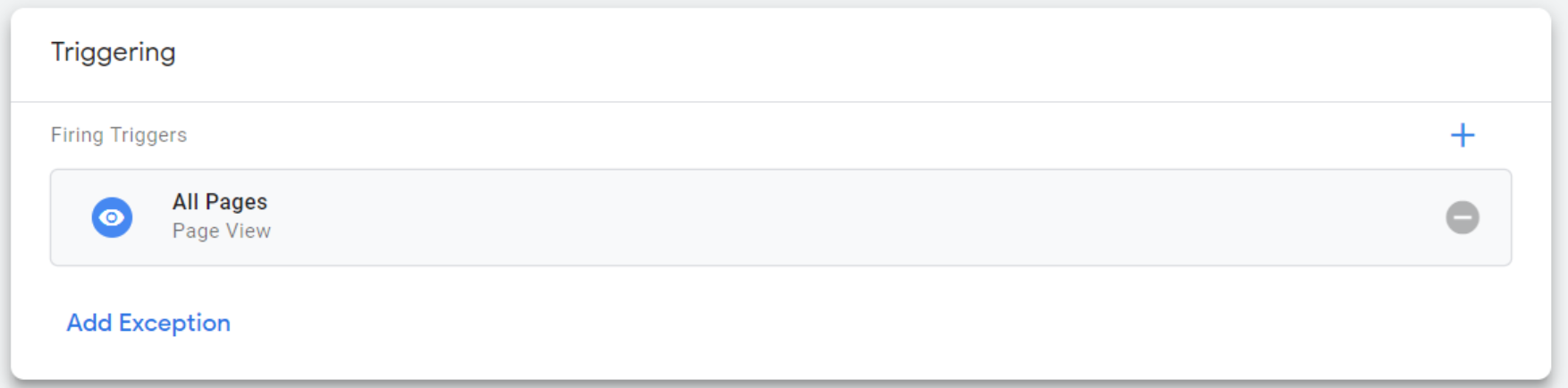Click the Add Exception link
The width and height of the screenshot is (1568, 388).
148,323
